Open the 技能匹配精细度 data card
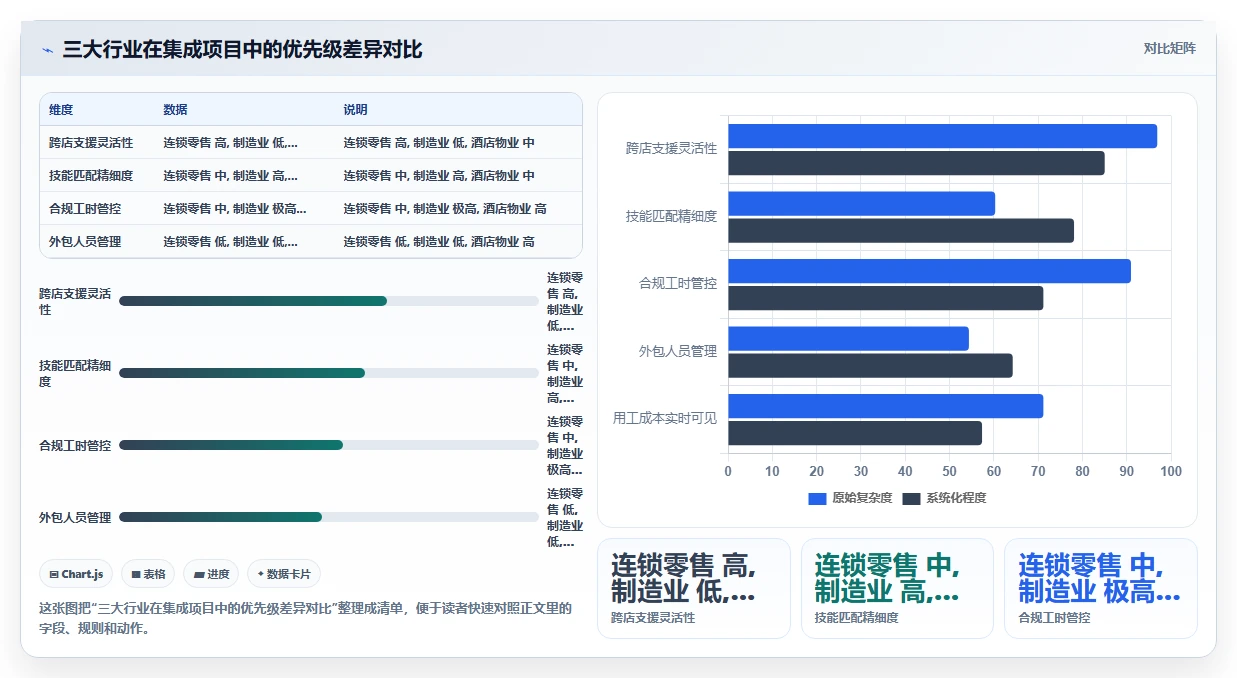This screenshot has width=1237, height=678. pyautogui.click(x=897, y=588)
